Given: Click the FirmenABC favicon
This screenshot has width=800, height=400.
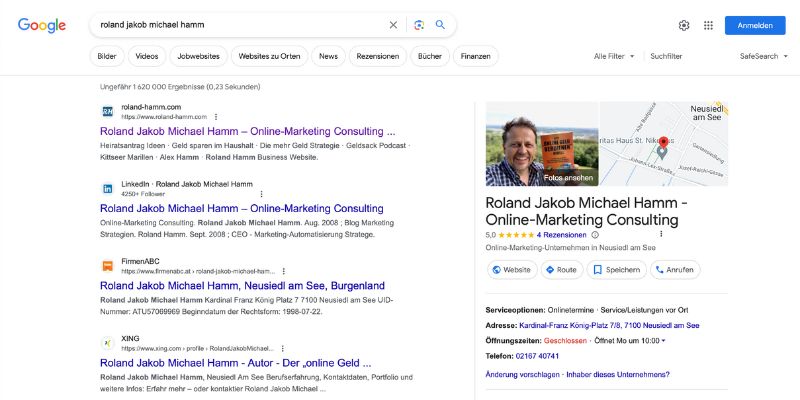Looking at the screenshot, I should pyautogui.click(x=108, y=266).
